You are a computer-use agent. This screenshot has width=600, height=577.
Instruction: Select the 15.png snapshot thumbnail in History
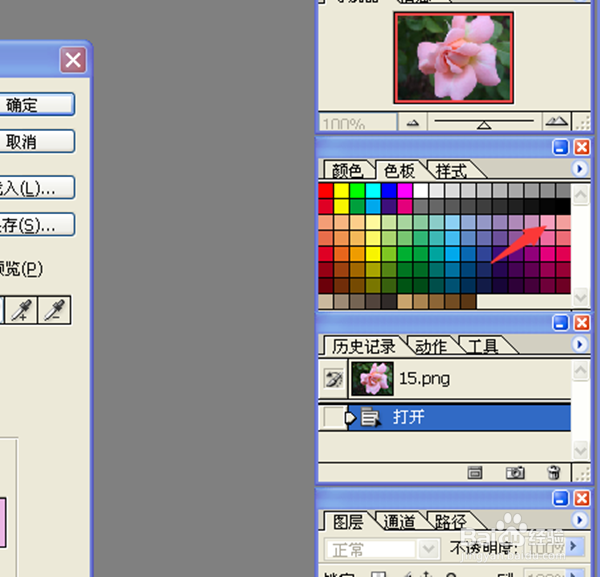point(372,379)
